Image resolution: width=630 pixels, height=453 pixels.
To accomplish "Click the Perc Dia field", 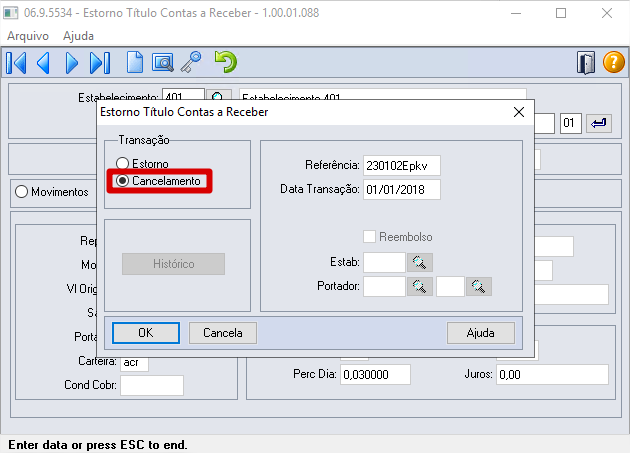I will [375, 375].
